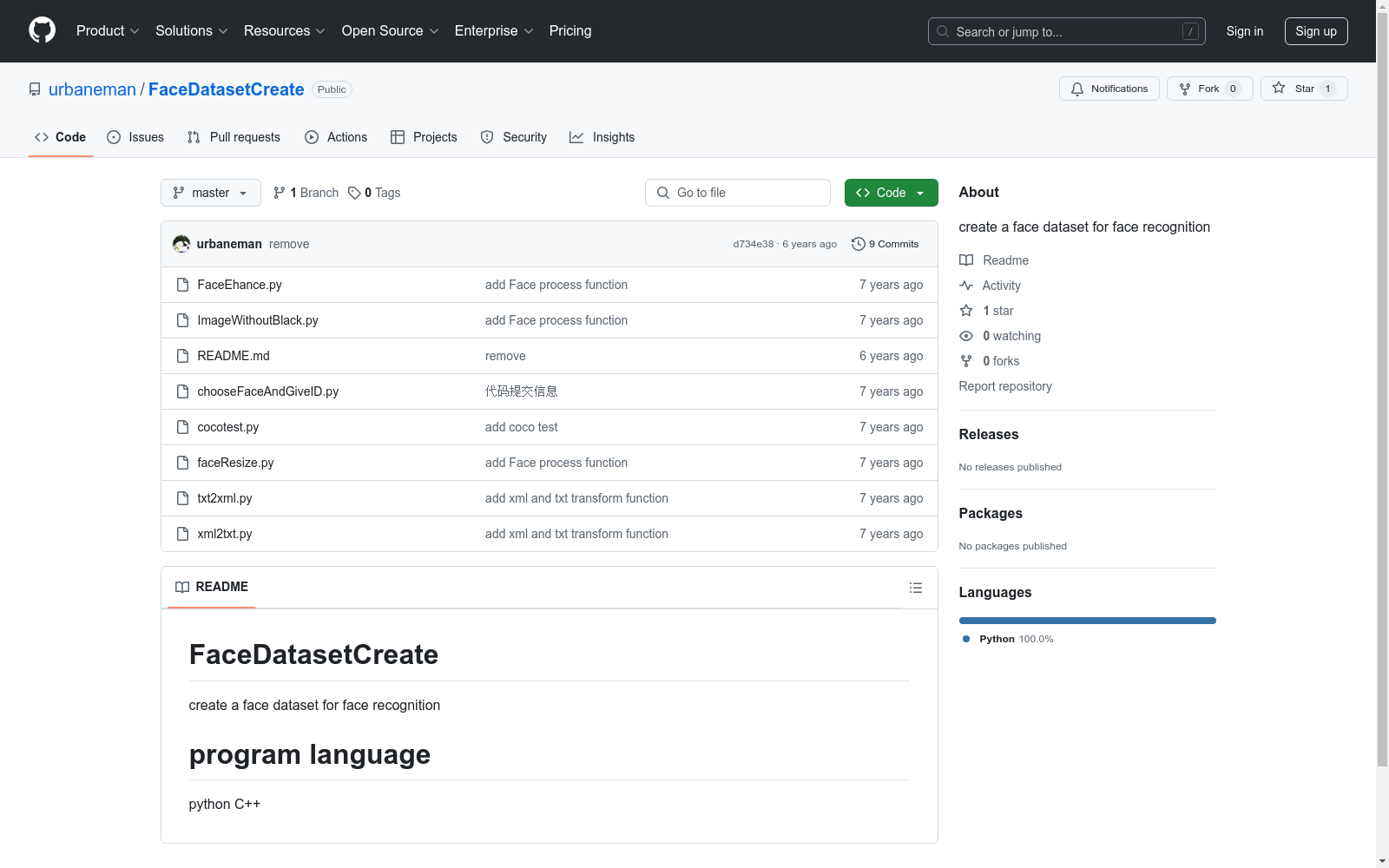Open the Packages section heading link
The width and height of the screenshot is (1389, 868).
click(x=991, y=513)
